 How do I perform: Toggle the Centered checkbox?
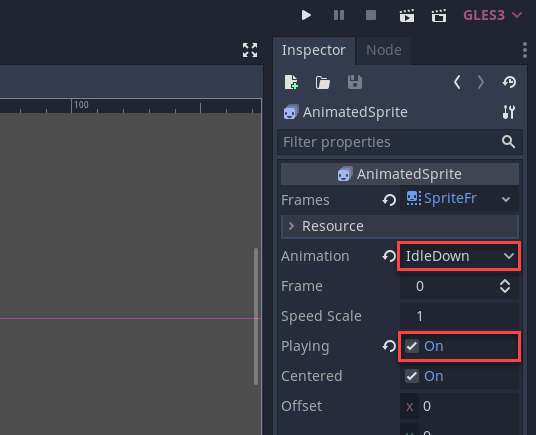[x=412, y=376]
